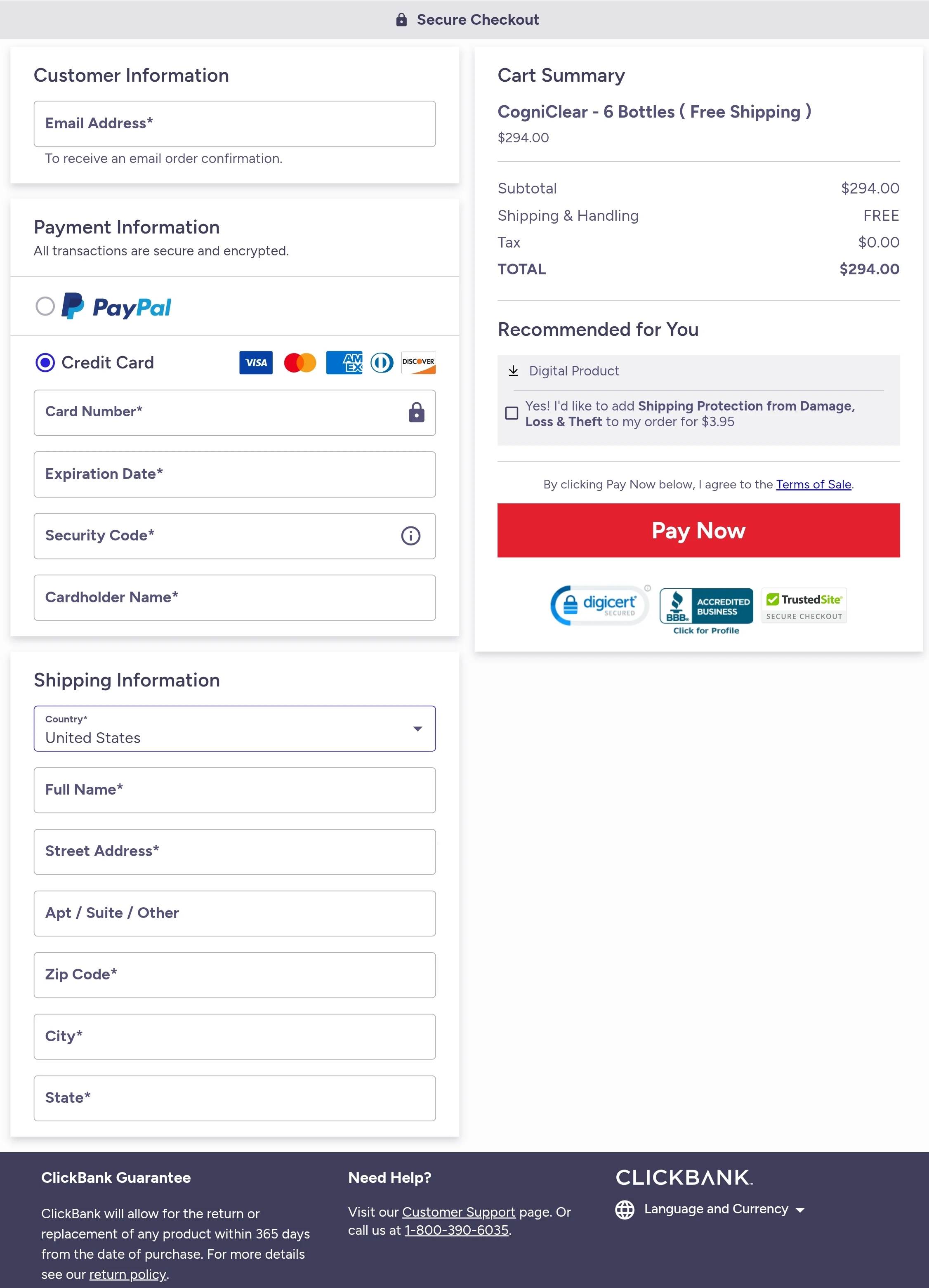Open the Terms of Sale link
This screenshot has height=1288, width=929.
pyautogui.click(x=814, y=484)
